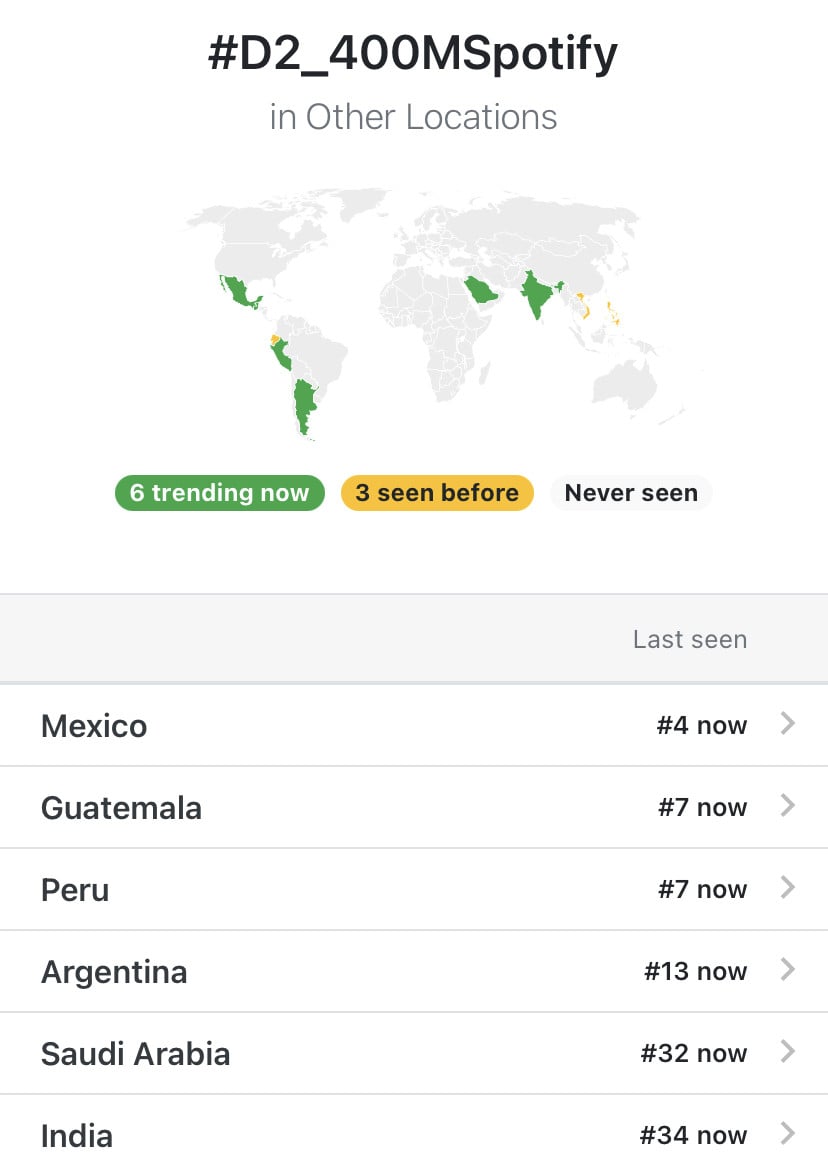The image size is (828, 1169).
Task: Open the Argentina '#13 now' ranking
Action: (x=695, y=971)
